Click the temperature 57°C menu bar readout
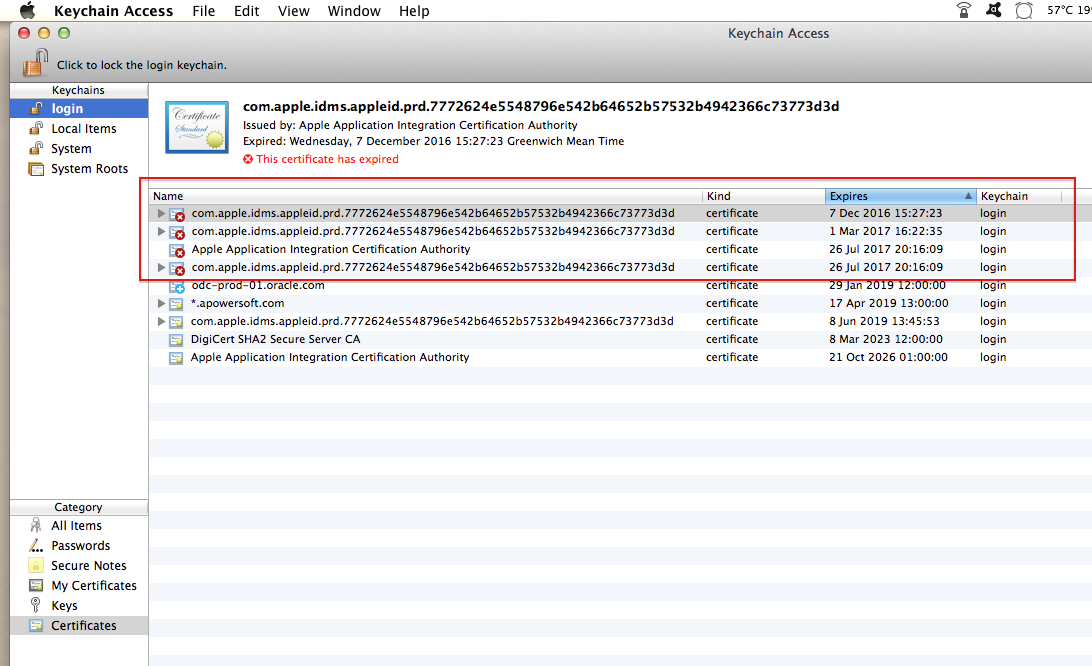The width and height of the screenshot is (1092, 666). pyautogui.click(x=1061, y=10)
